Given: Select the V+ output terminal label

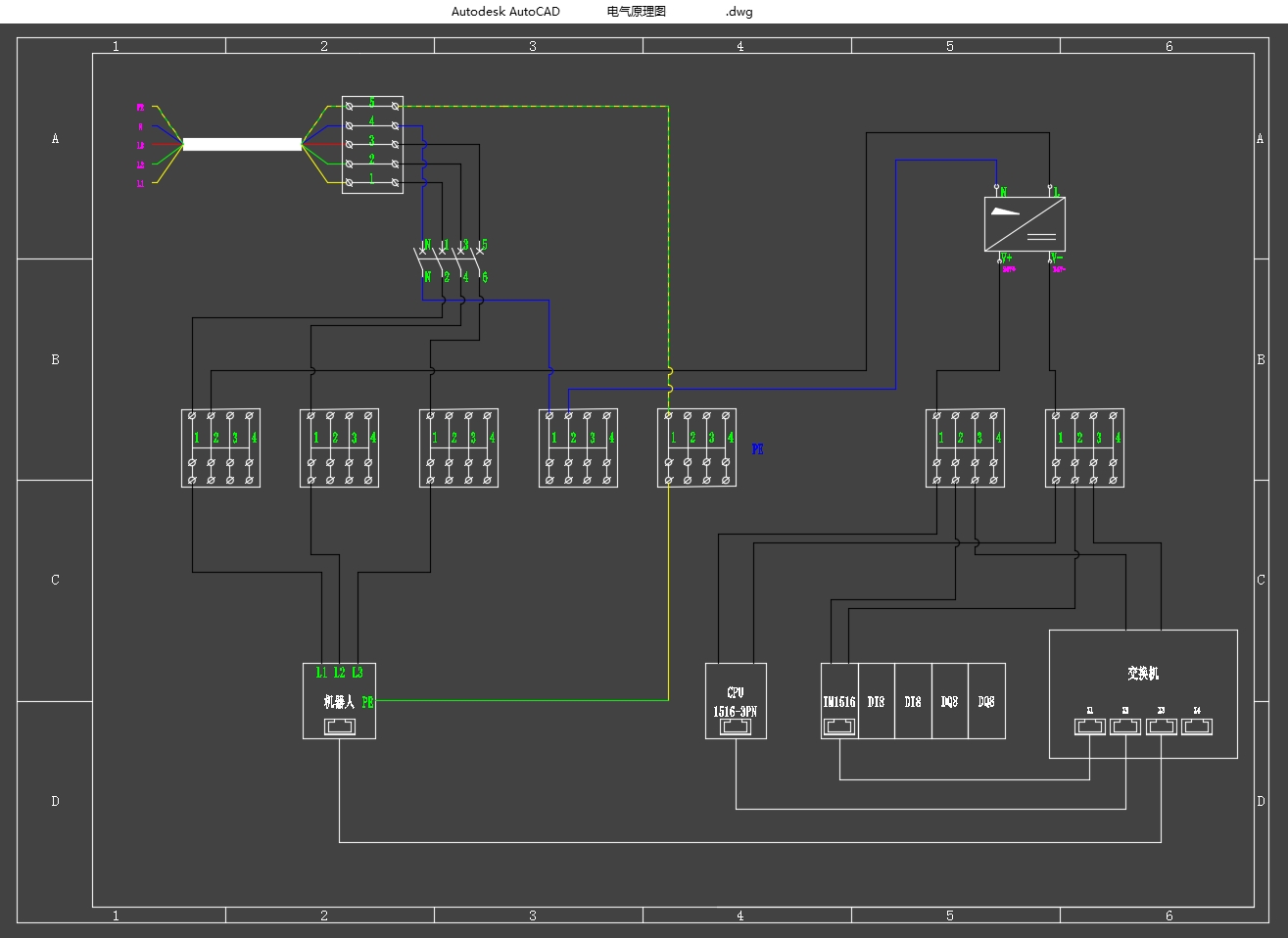Looking at the screenshot, I should [x=1006, y=258].
